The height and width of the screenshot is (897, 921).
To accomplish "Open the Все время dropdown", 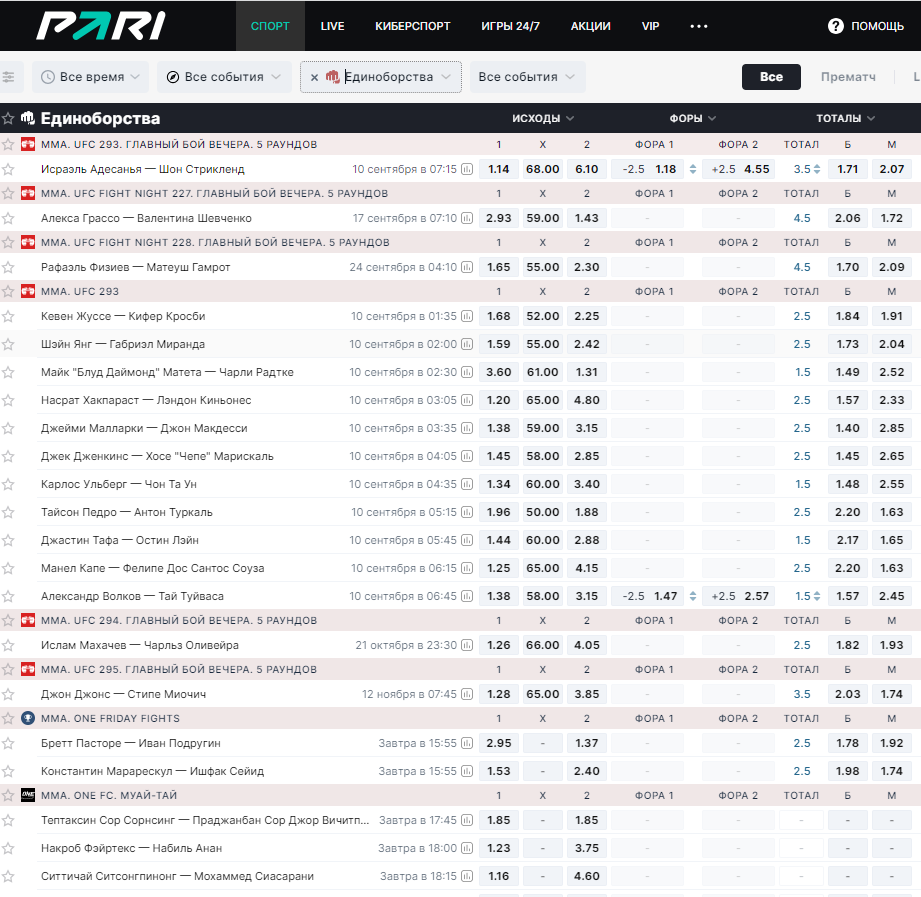I will point(90,77).
